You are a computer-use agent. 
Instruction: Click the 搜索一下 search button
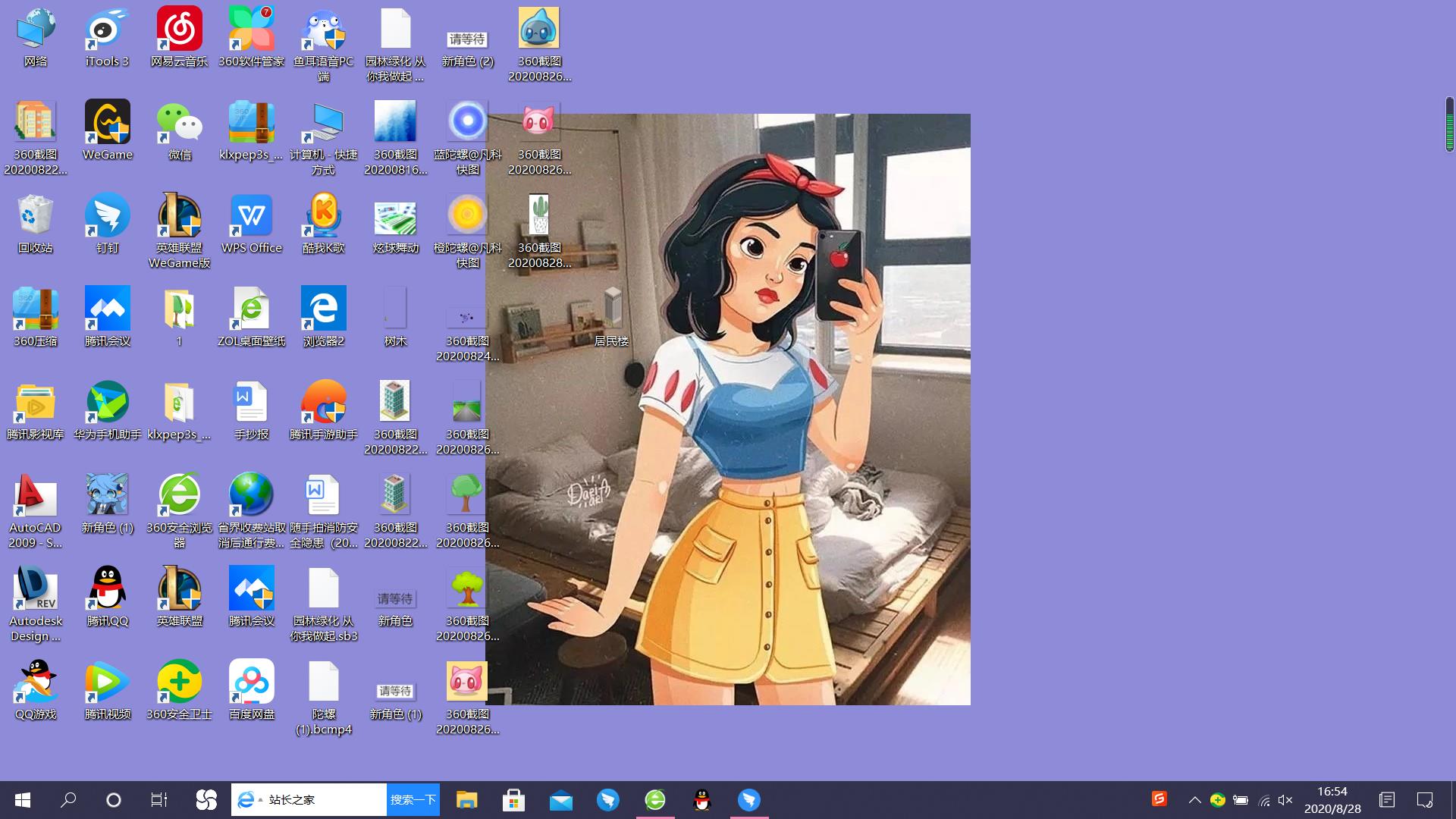click(413, 800)
